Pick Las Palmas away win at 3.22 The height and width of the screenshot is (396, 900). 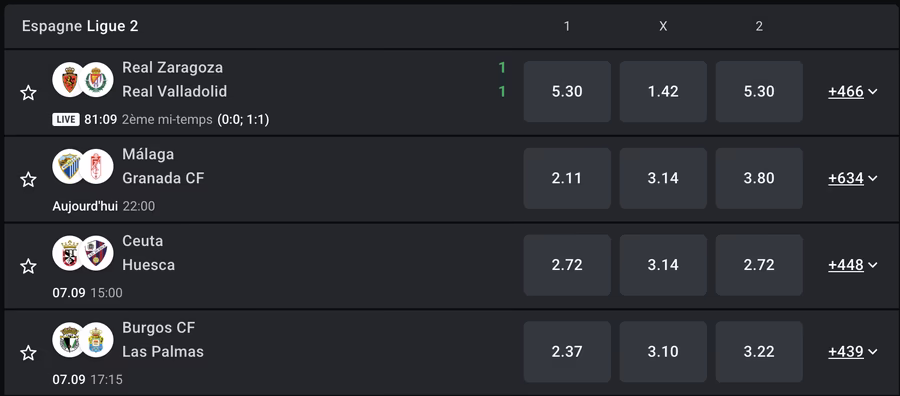coord(759,352)
